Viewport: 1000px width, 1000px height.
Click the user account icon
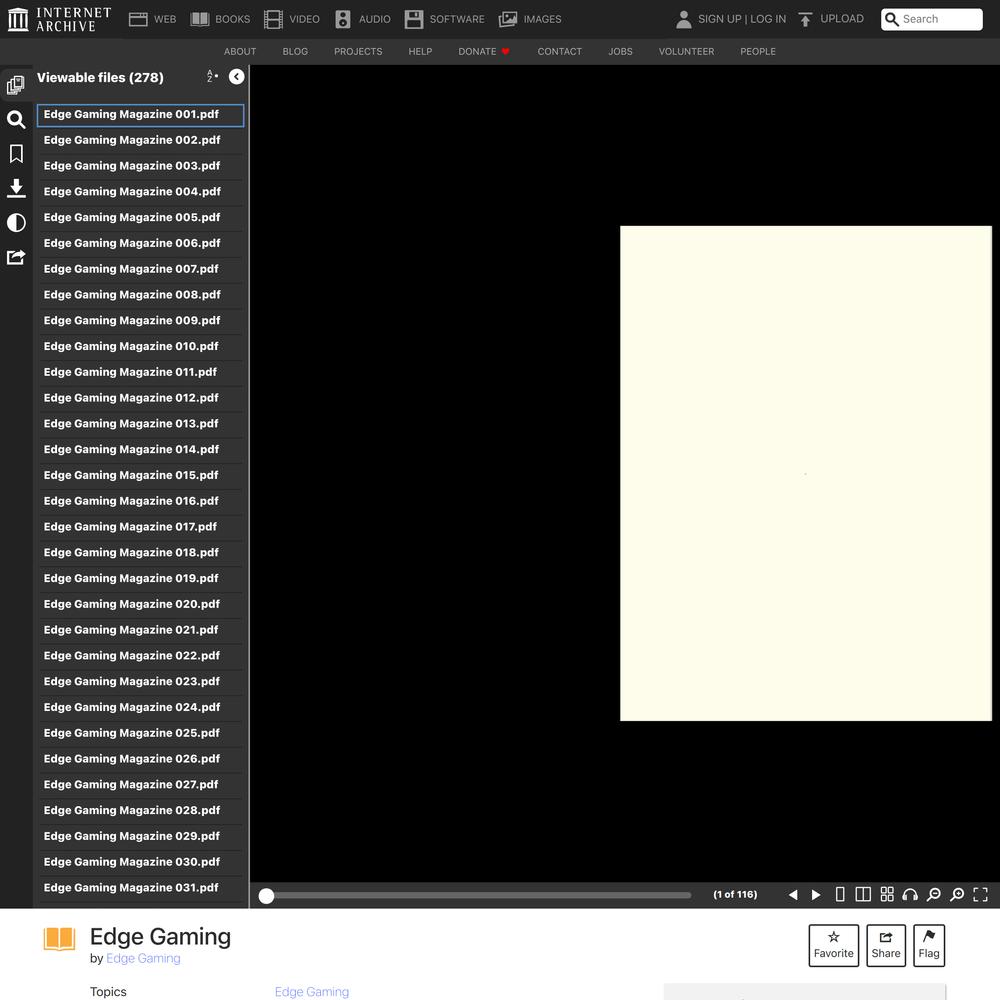pos(684,19)
